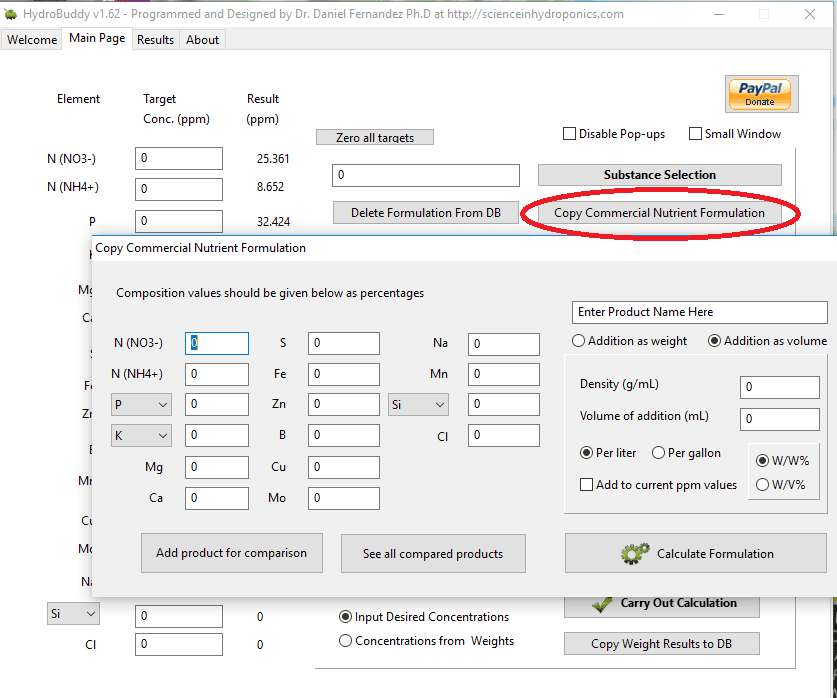Click Calculate Formulation button
The width and height of the screenshot is (837, 698).
pyautogui.click(x=696, y=553)
